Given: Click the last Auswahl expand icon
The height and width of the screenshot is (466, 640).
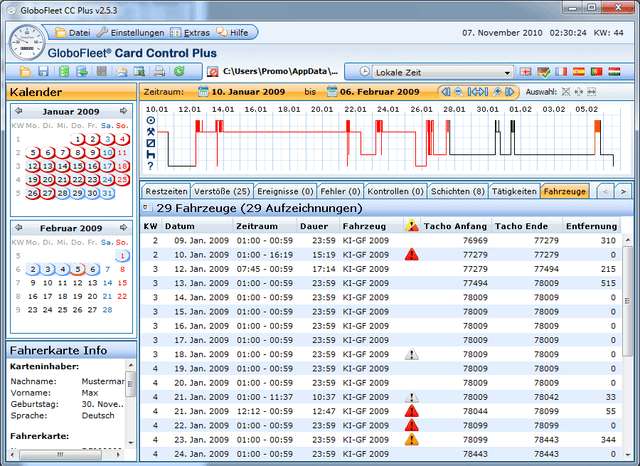Looking at the screenshot, I should pos(592,92).
